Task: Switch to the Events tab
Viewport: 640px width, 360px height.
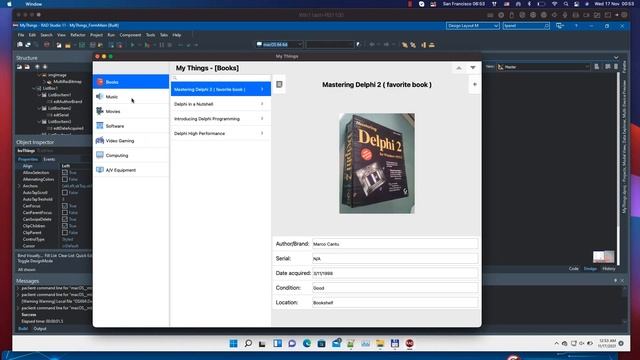Action: coord(49,159)
